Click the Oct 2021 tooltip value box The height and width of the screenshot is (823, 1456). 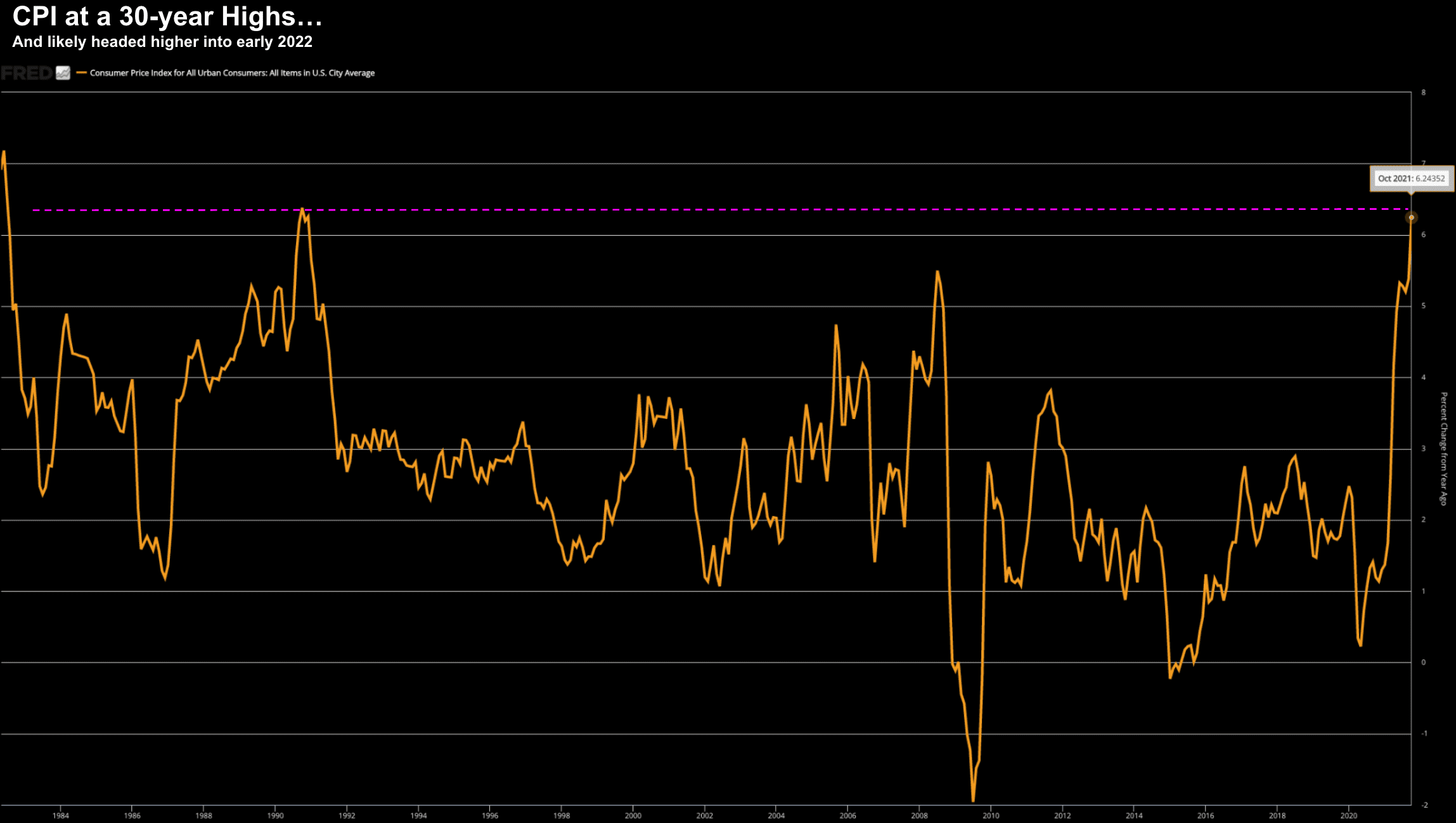[x=1411, y=179]
